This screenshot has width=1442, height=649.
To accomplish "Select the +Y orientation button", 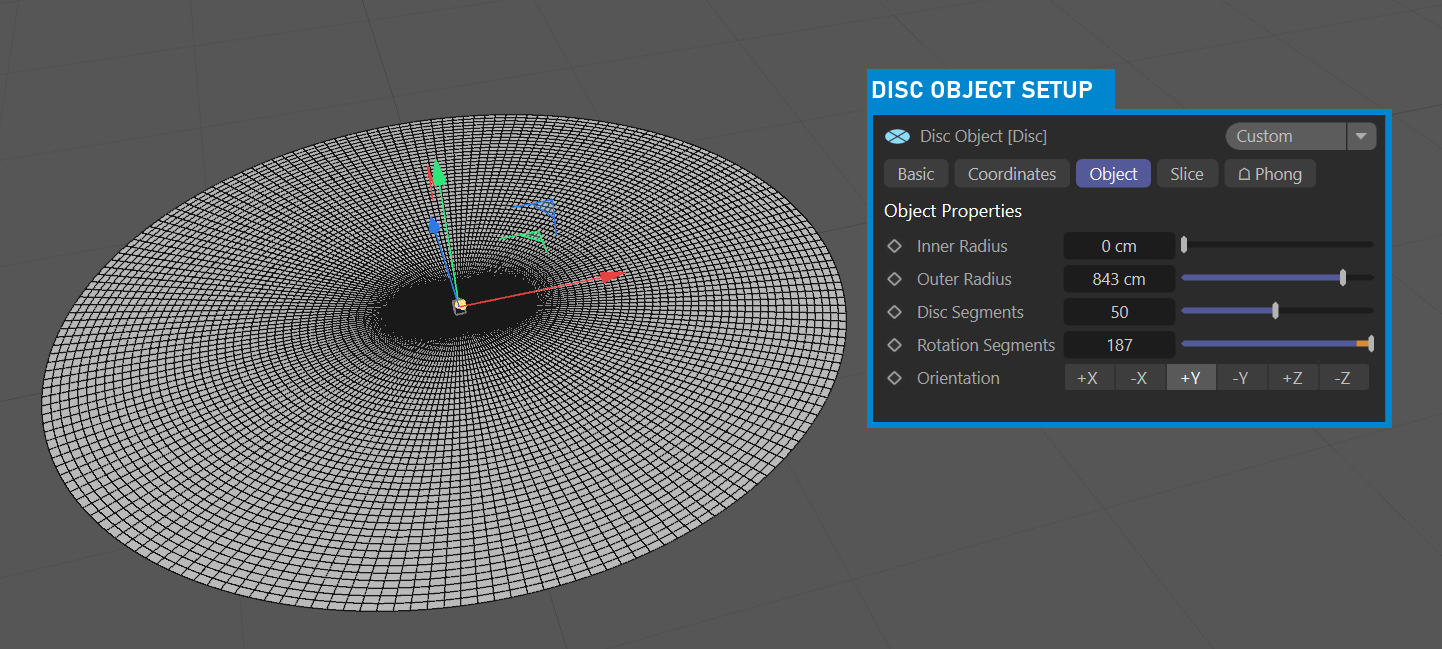I will [x=1190, y=378].
